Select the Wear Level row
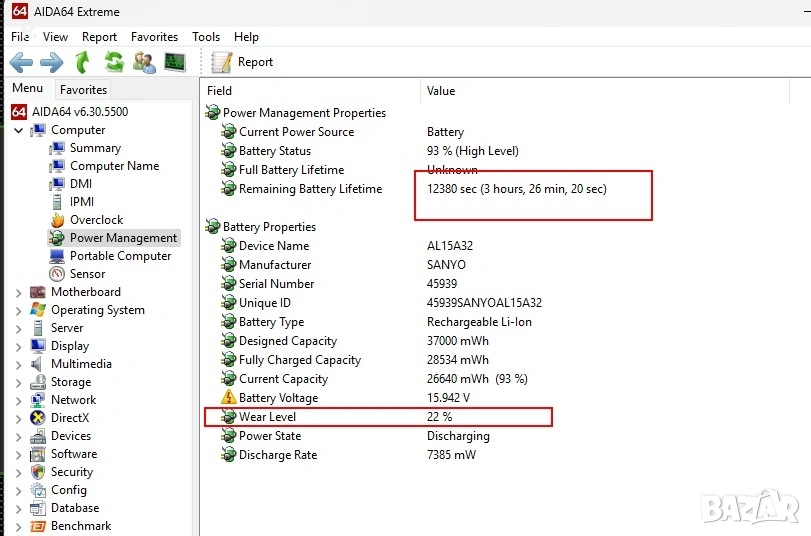This screenshot has height=536, width=811. 267,417
